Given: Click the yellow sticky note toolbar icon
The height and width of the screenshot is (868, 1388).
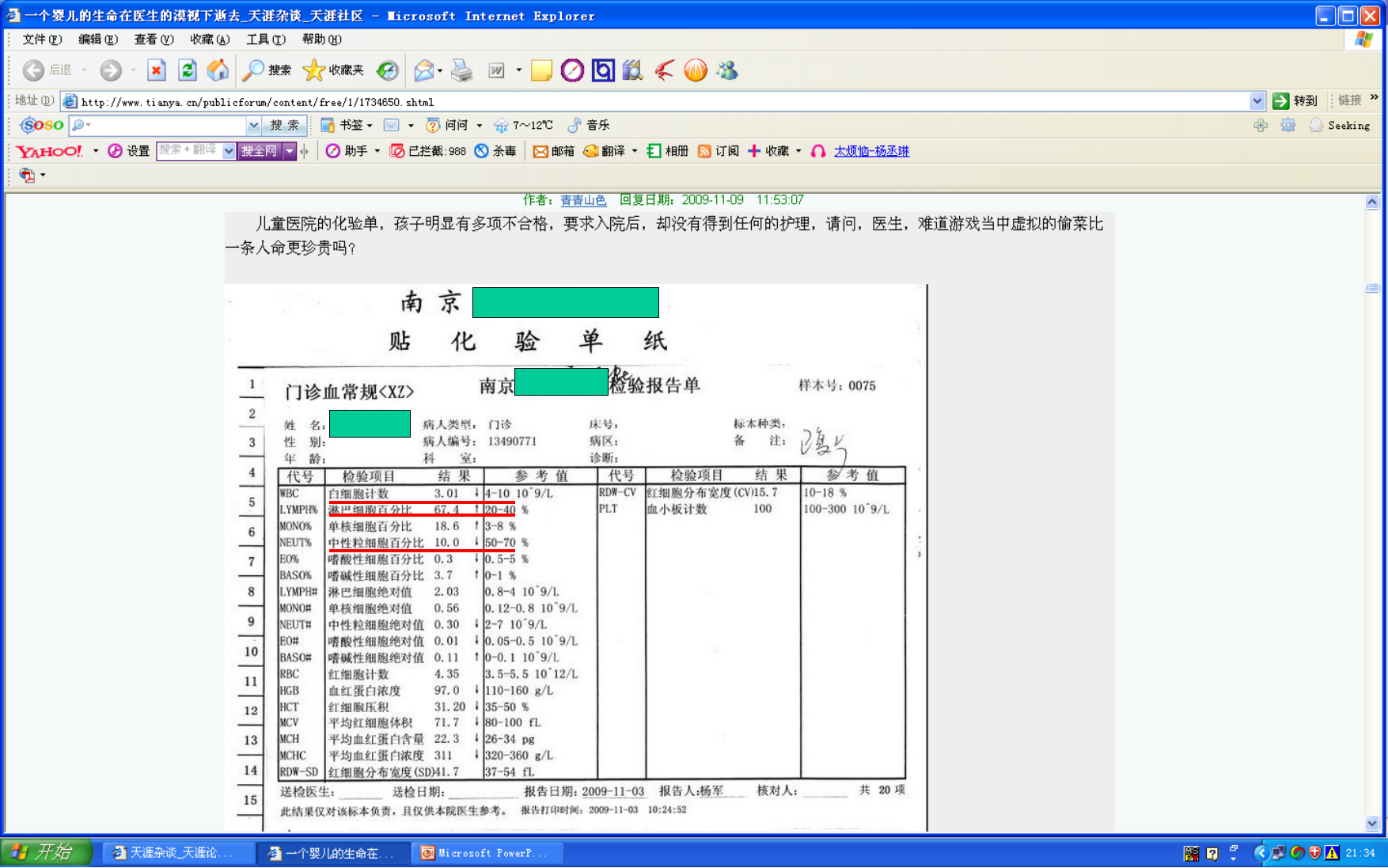Looking at the screenshot, I should 541,70.
